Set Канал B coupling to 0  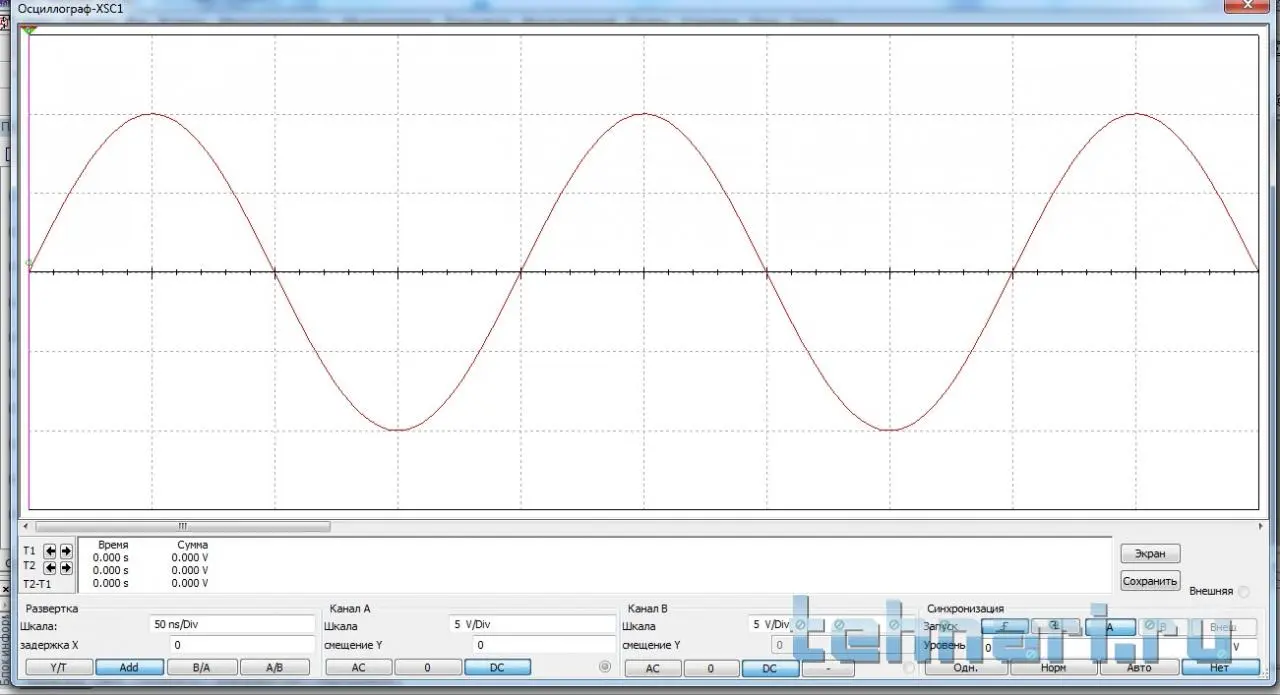[x=711, y=668]
